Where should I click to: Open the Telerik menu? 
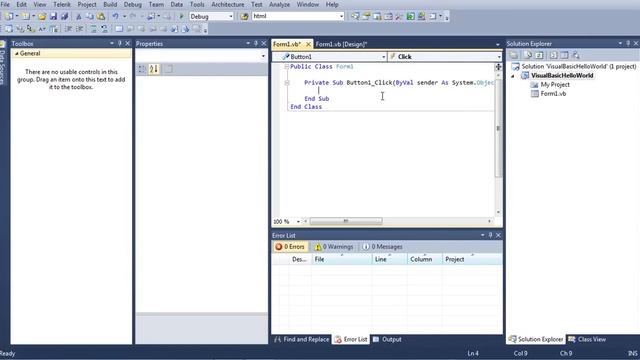pos(62,4)
